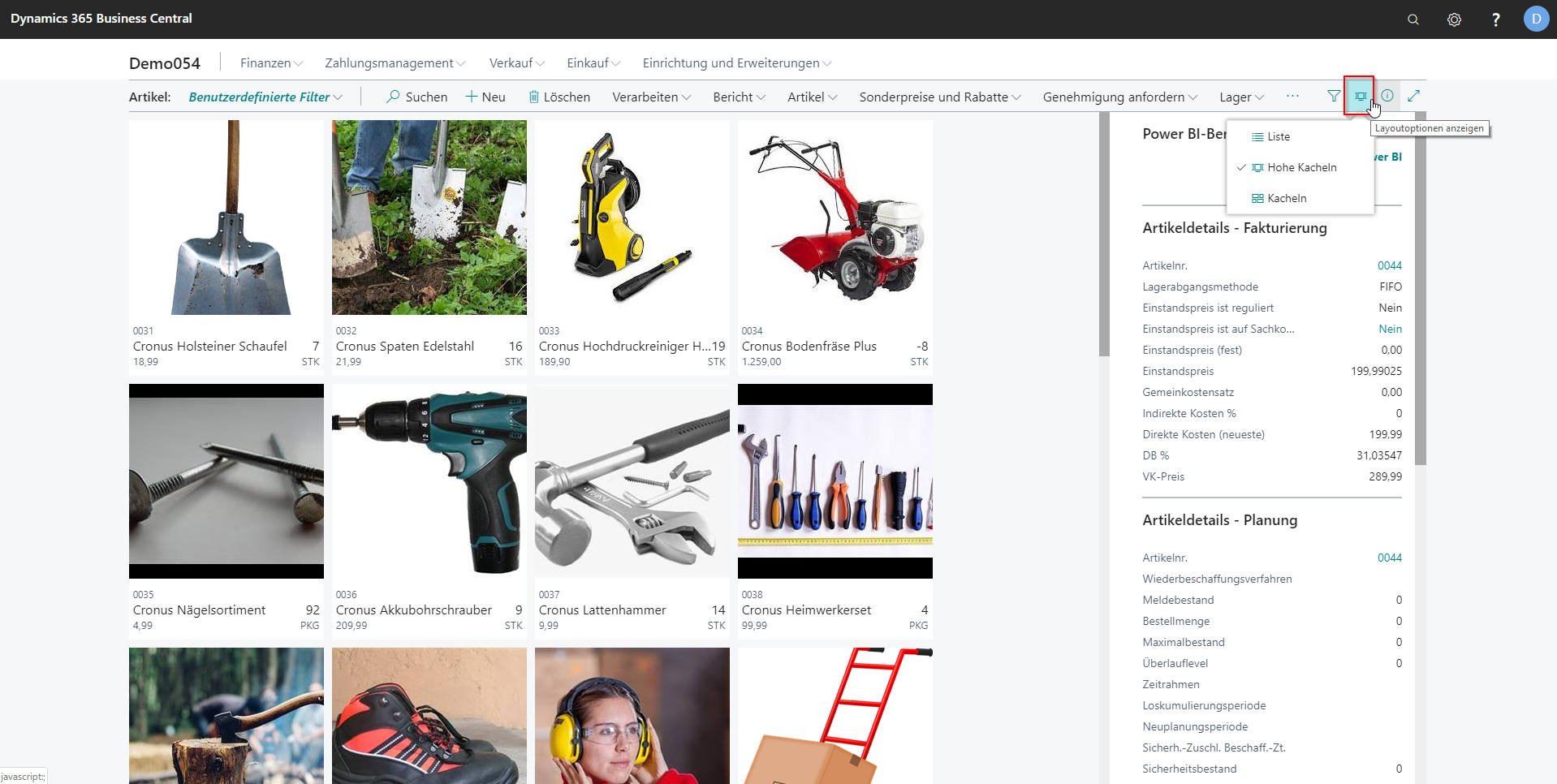Go to Demo054 company home

coord(165,63)
